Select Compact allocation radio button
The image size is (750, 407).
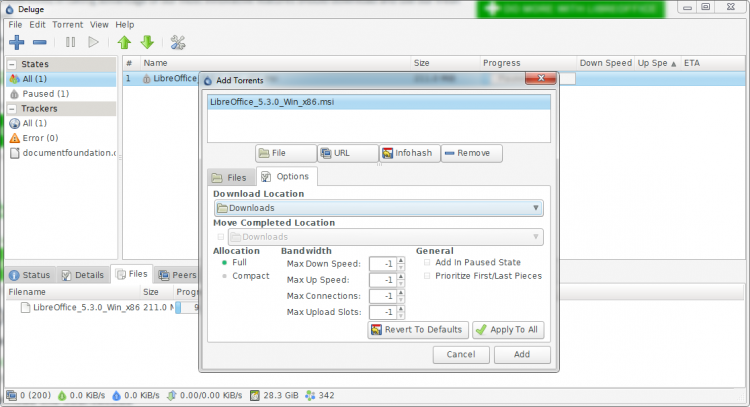[224, 276]
